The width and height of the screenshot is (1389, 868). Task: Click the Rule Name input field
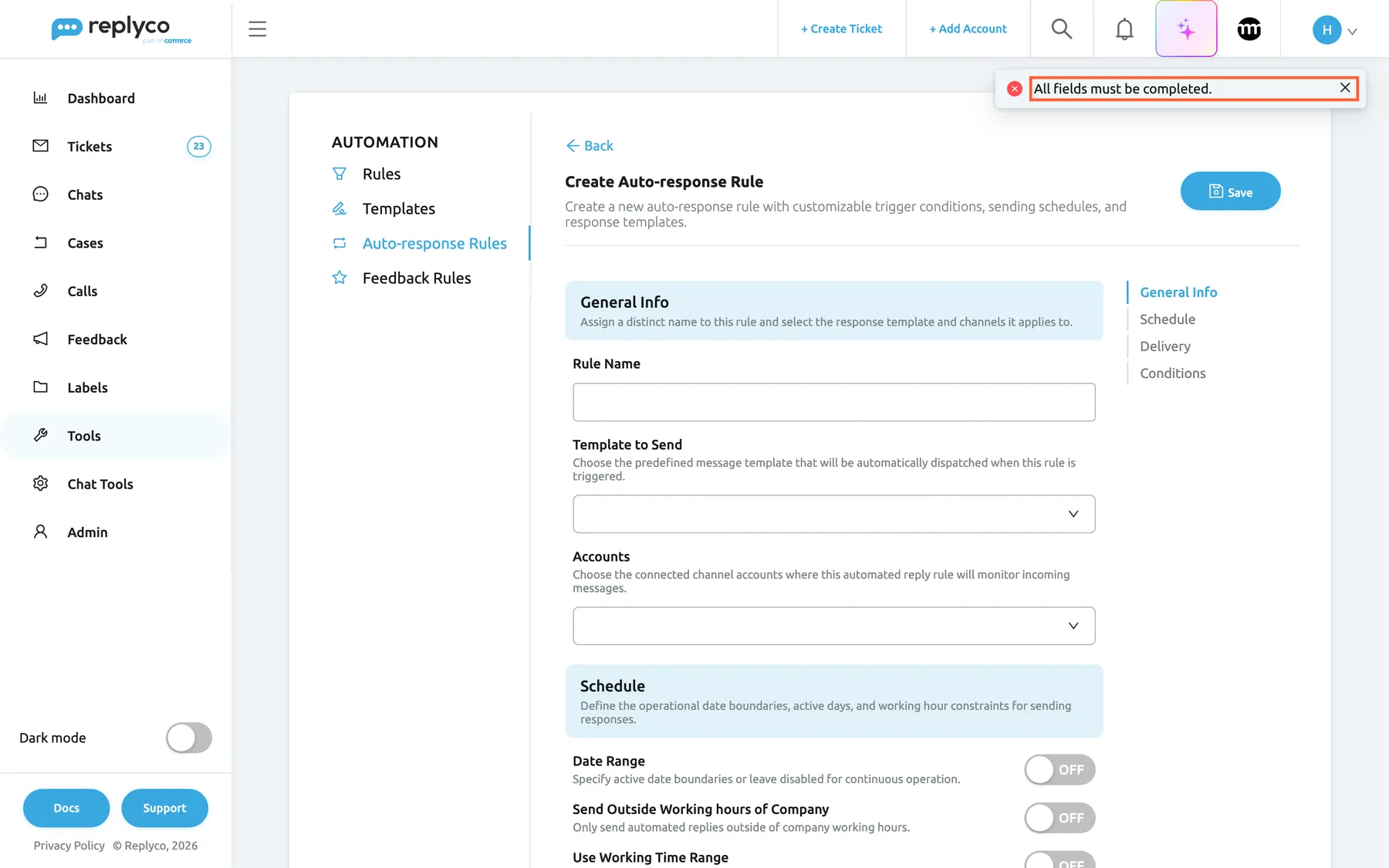tap(833, 402)
